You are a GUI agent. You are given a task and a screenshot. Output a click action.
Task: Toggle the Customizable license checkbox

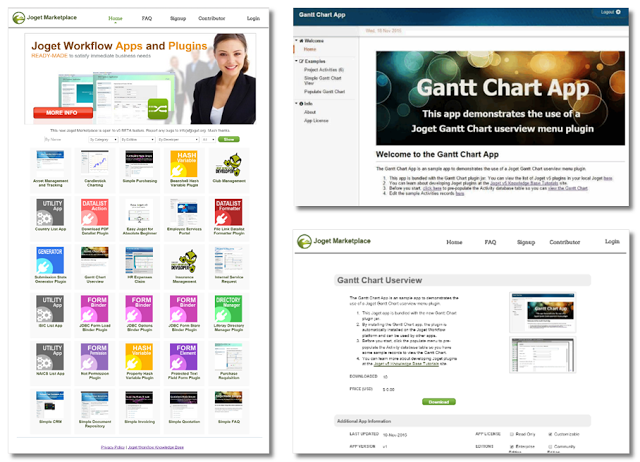(550, 434)
